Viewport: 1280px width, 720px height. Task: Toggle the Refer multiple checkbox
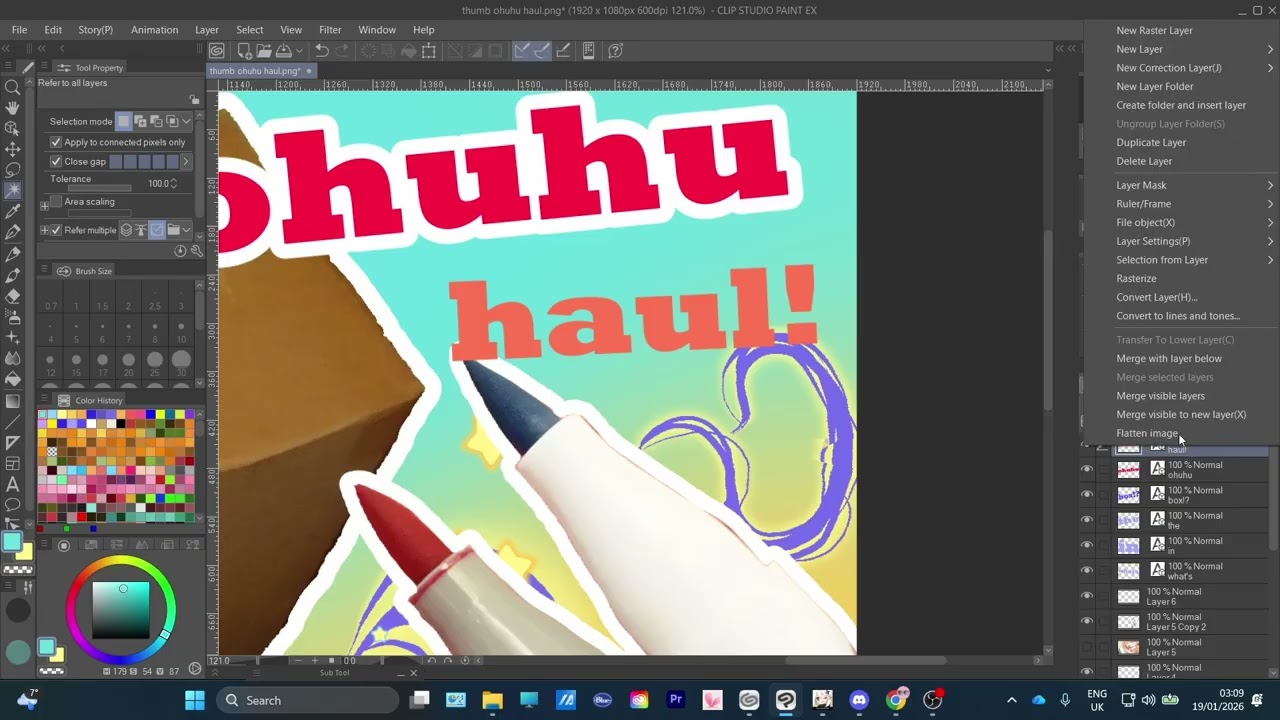click(56, 230)
